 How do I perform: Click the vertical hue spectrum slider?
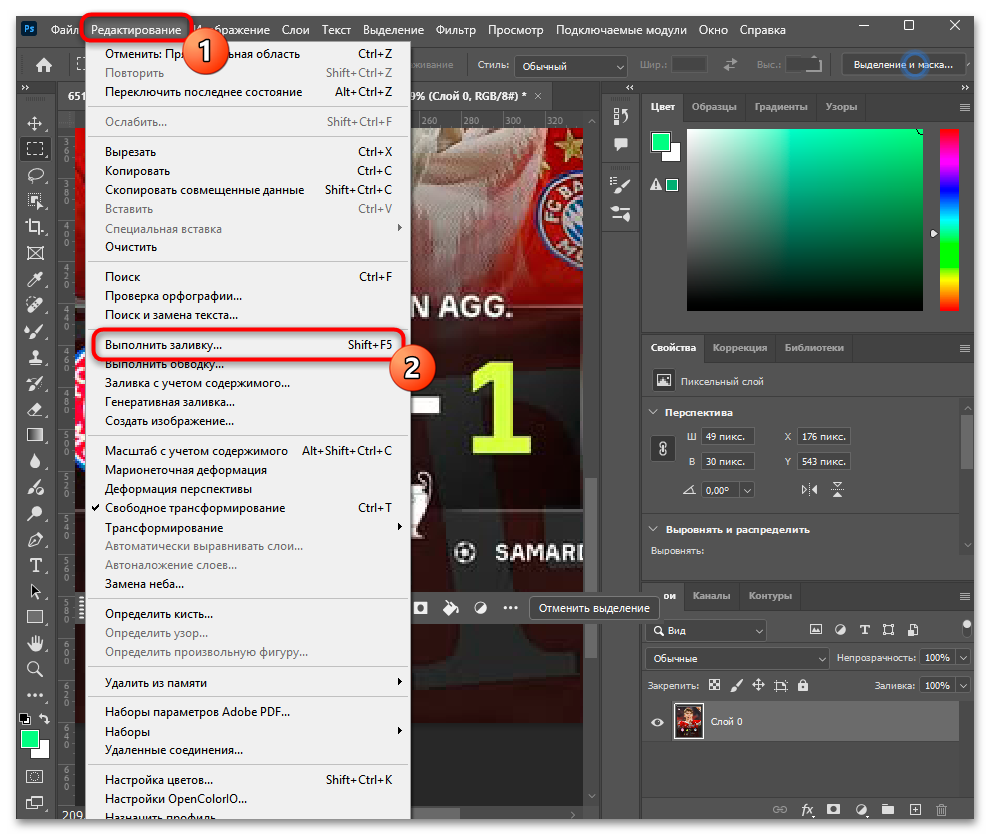[949, 220]
